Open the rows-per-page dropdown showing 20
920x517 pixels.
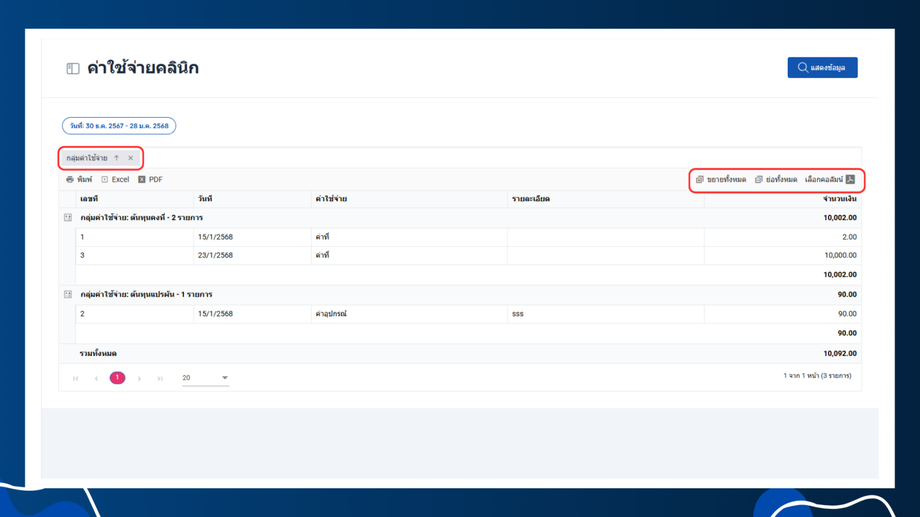point(205,378)
